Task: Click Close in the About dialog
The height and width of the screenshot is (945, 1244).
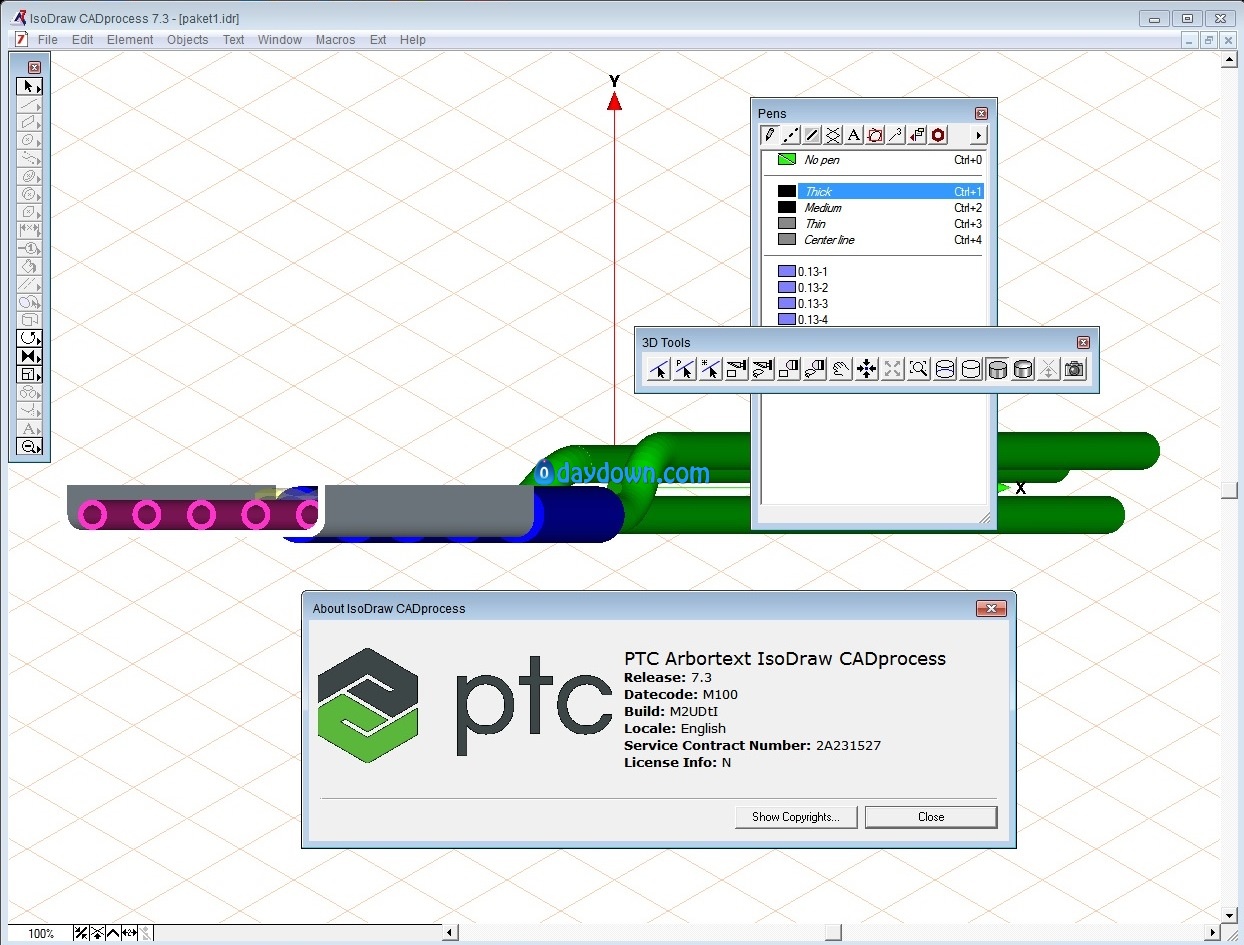Action: pyautogui.click(x=931, y=817)
